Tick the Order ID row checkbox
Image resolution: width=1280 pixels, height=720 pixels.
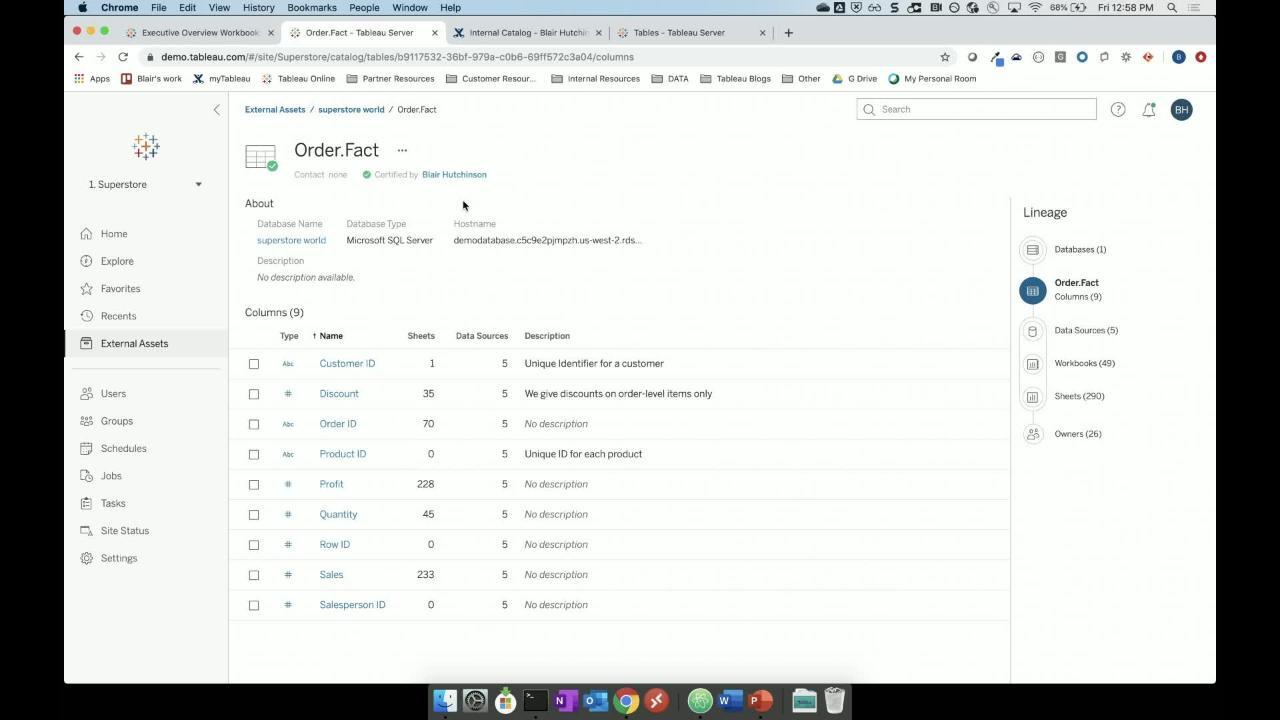point(254,424)
